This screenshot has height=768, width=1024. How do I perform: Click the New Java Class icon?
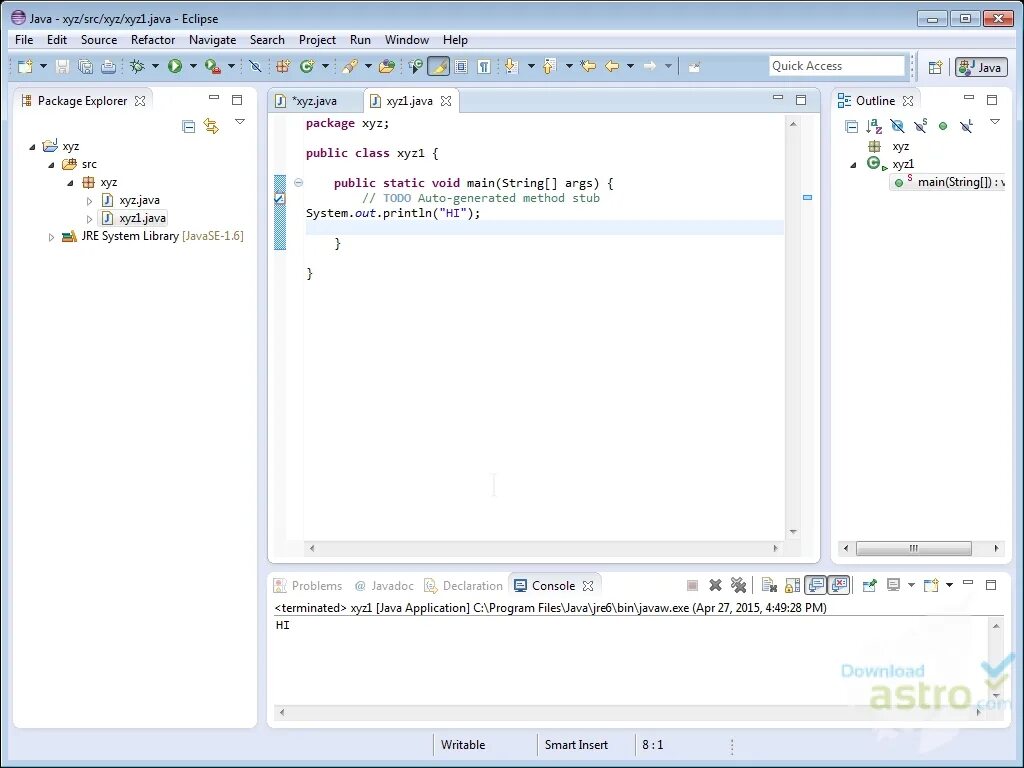pos(307,66)
